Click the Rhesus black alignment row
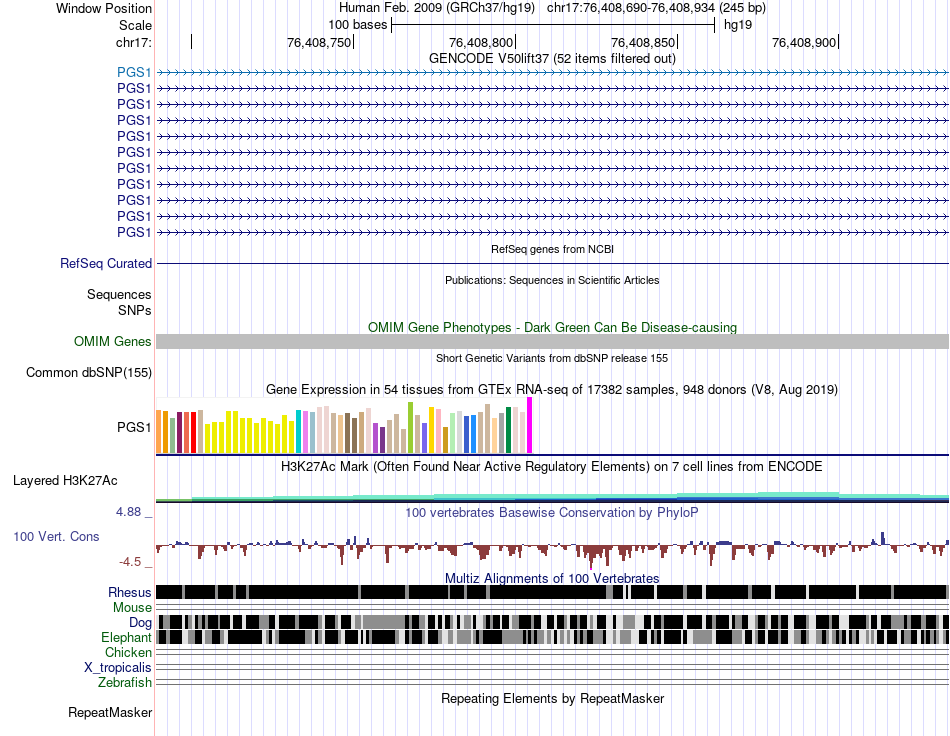Image resolution: width=950 pixels, height=736 pixels. (x=552, y=592)
